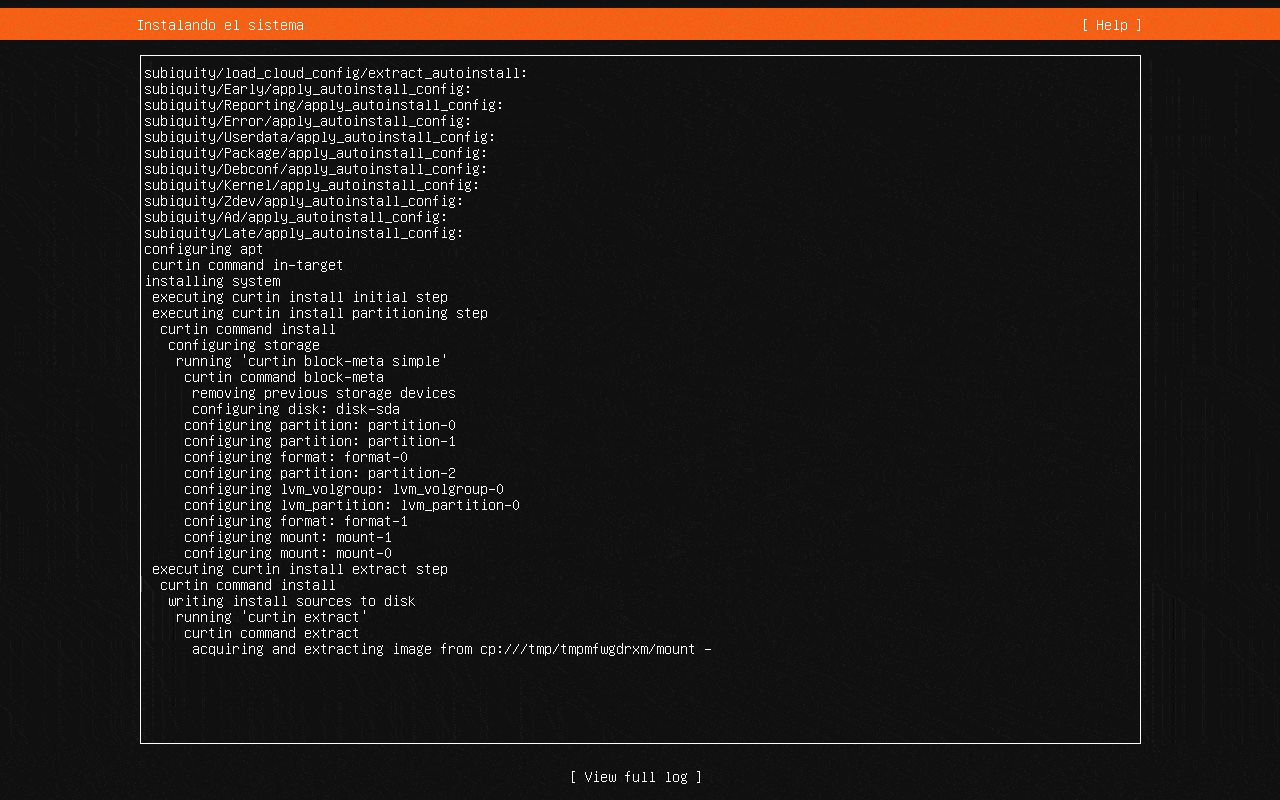Click the 'configuring apt' log line
This screenshot has width=1280, height=800.
[x=204, y=249]
